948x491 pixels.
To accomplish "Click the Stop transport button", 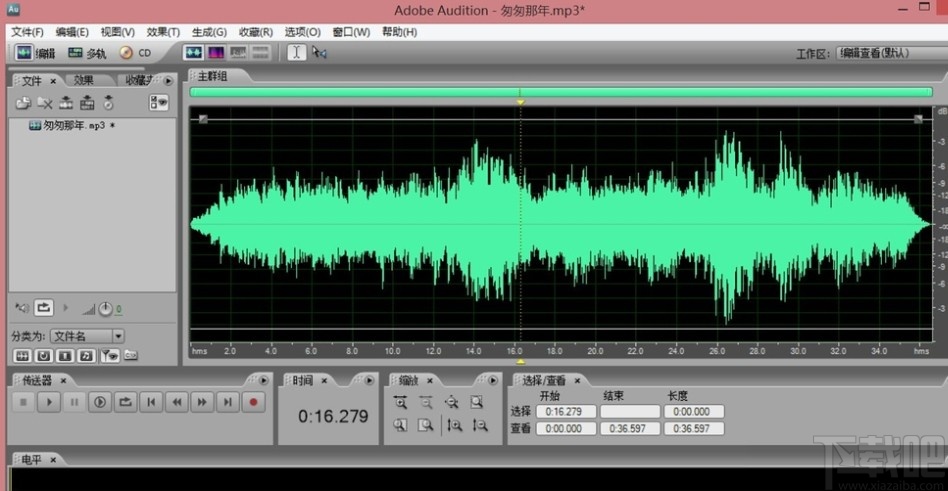I will coord(24,402).
